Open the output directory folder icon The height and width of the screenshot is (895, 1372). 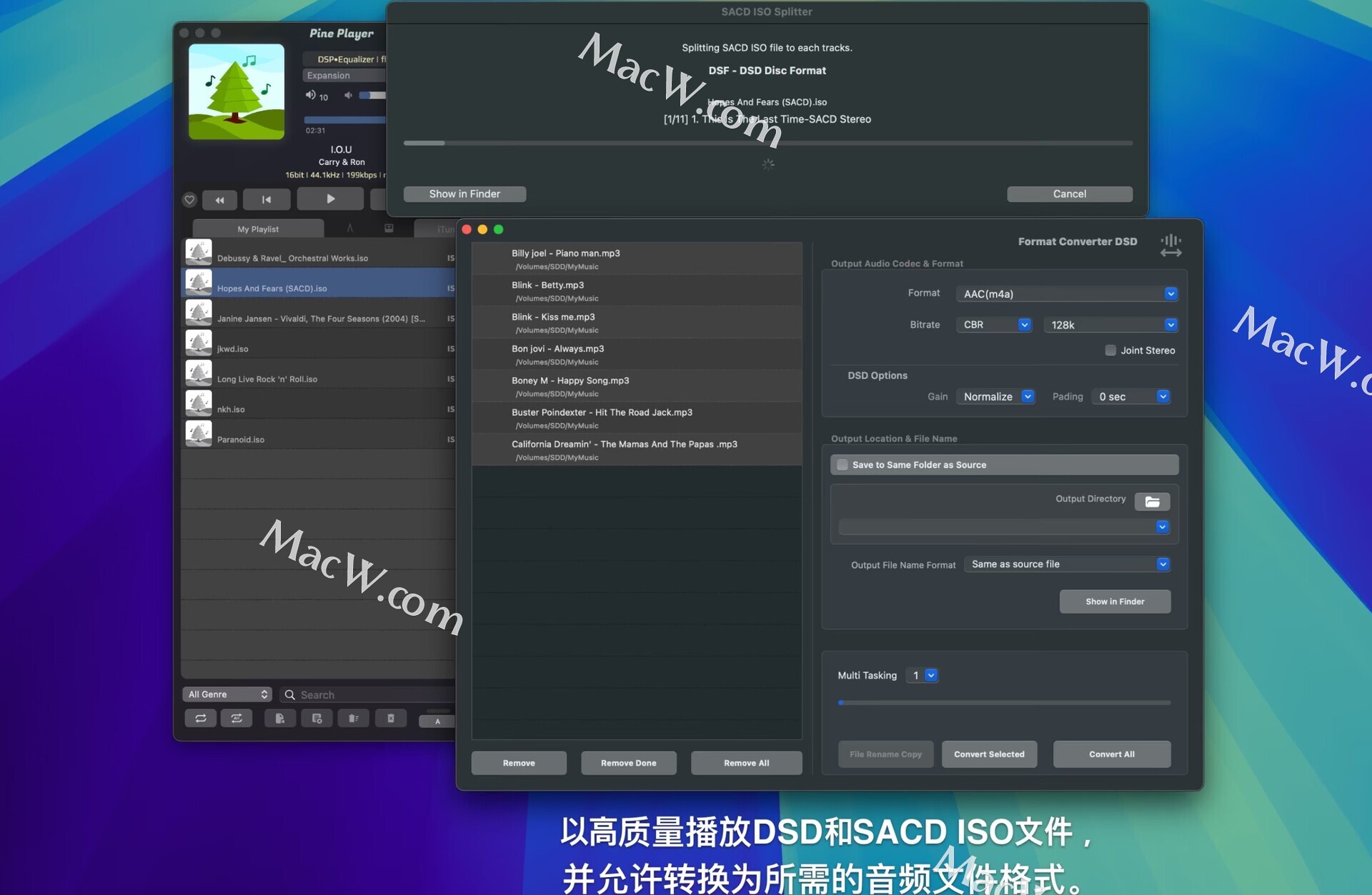pyautogui.click(x=1152, y=501)
